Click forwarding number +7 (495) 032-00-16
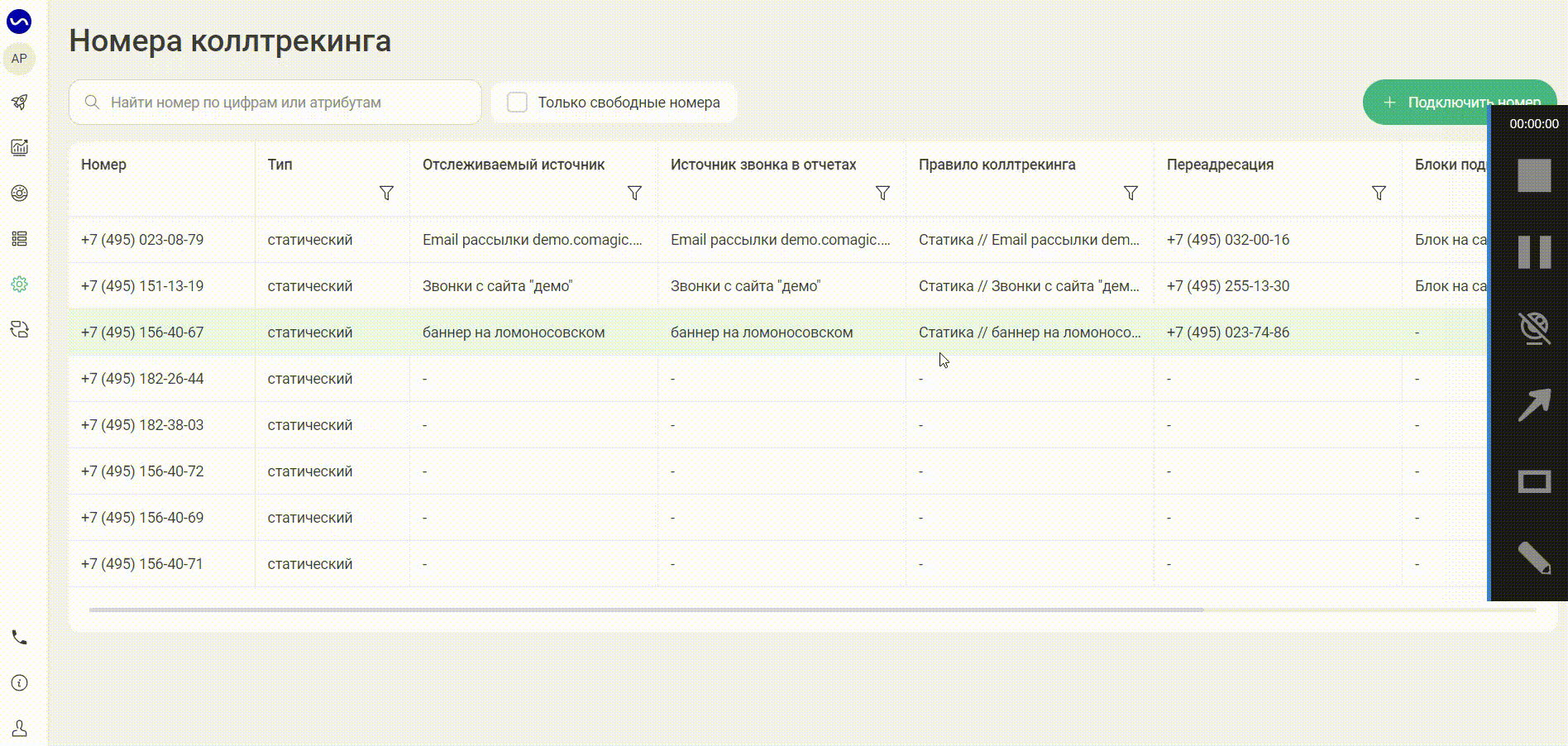1568x746 pixels. pyautogui.click(x=1228, y=240)
